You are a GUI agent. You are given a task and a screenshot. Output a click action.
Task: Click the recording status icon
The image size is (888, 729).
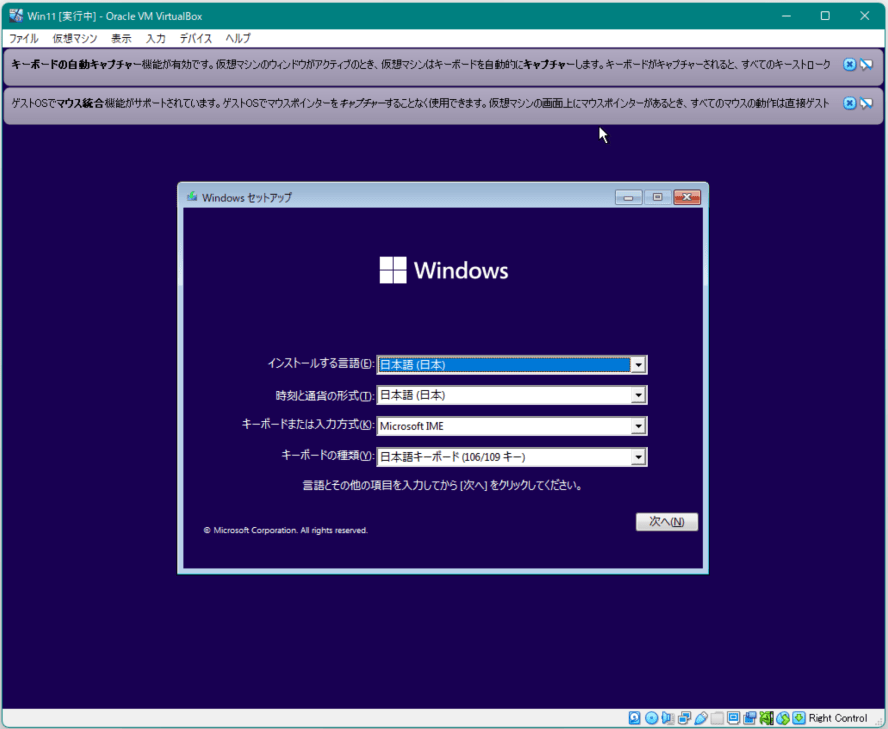[750, 718]
